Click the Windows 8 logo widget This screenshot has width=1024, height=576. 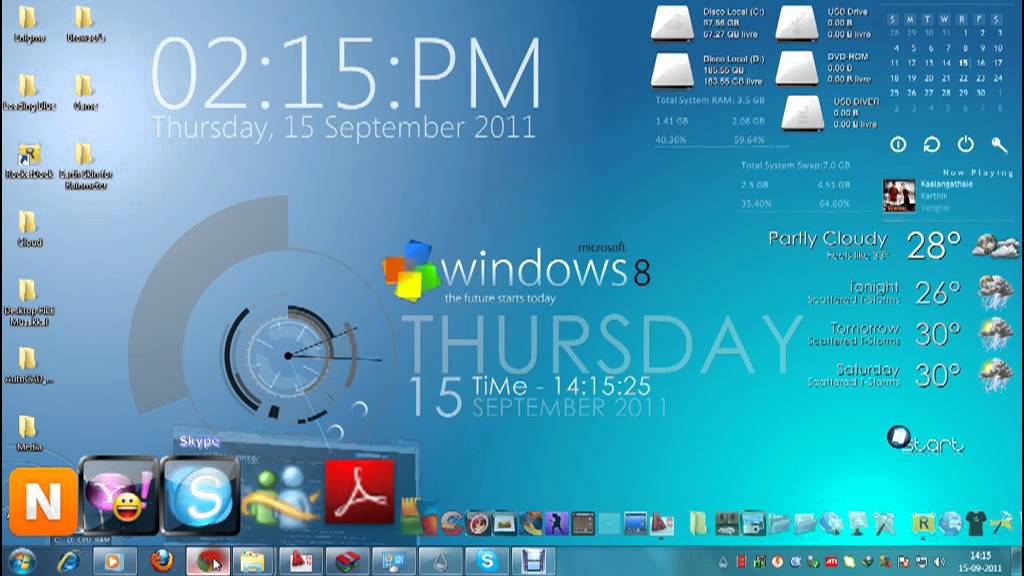[516, 272]
